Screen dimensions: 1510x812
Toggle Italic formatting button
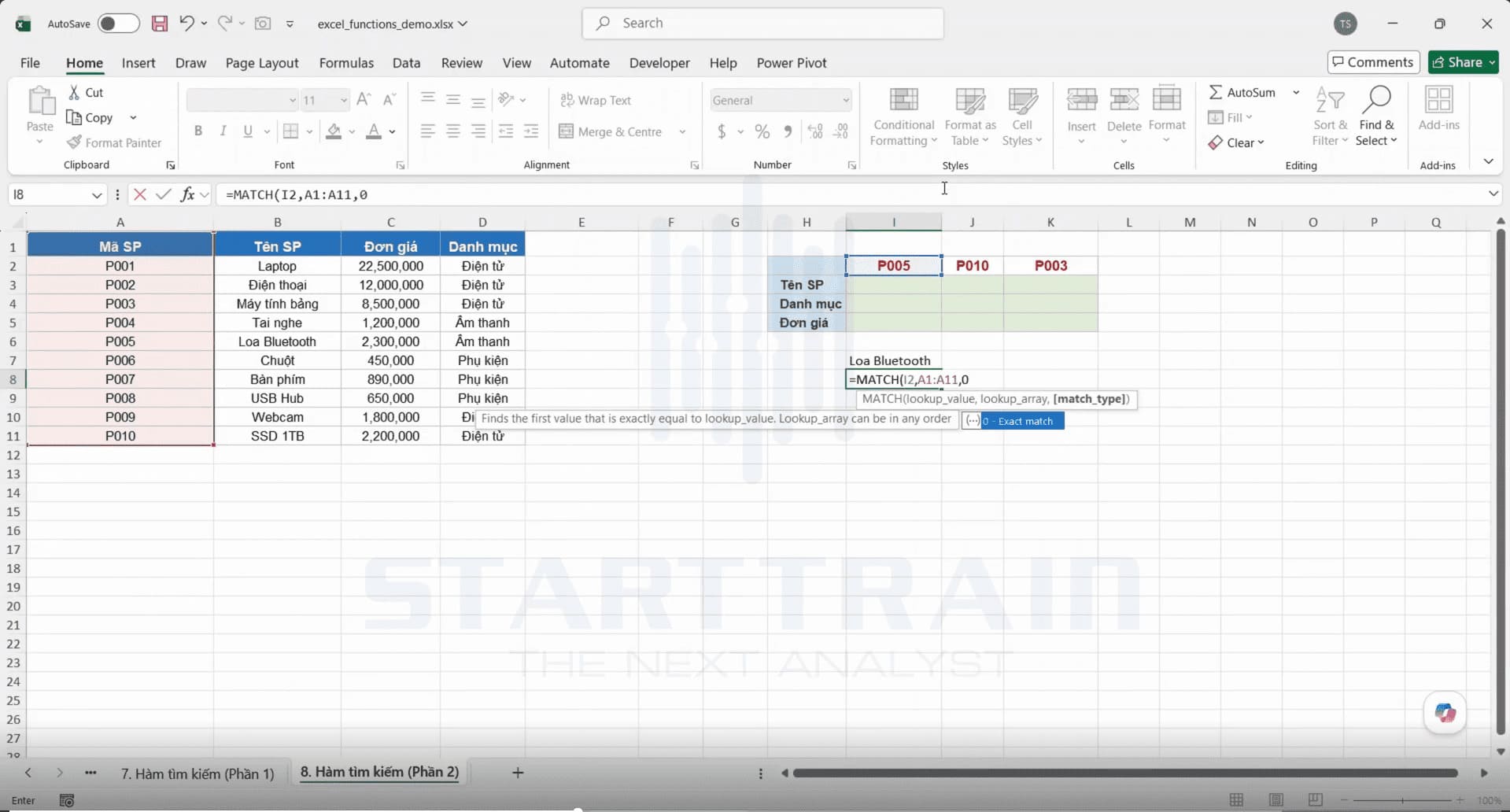tap(223, 131)
